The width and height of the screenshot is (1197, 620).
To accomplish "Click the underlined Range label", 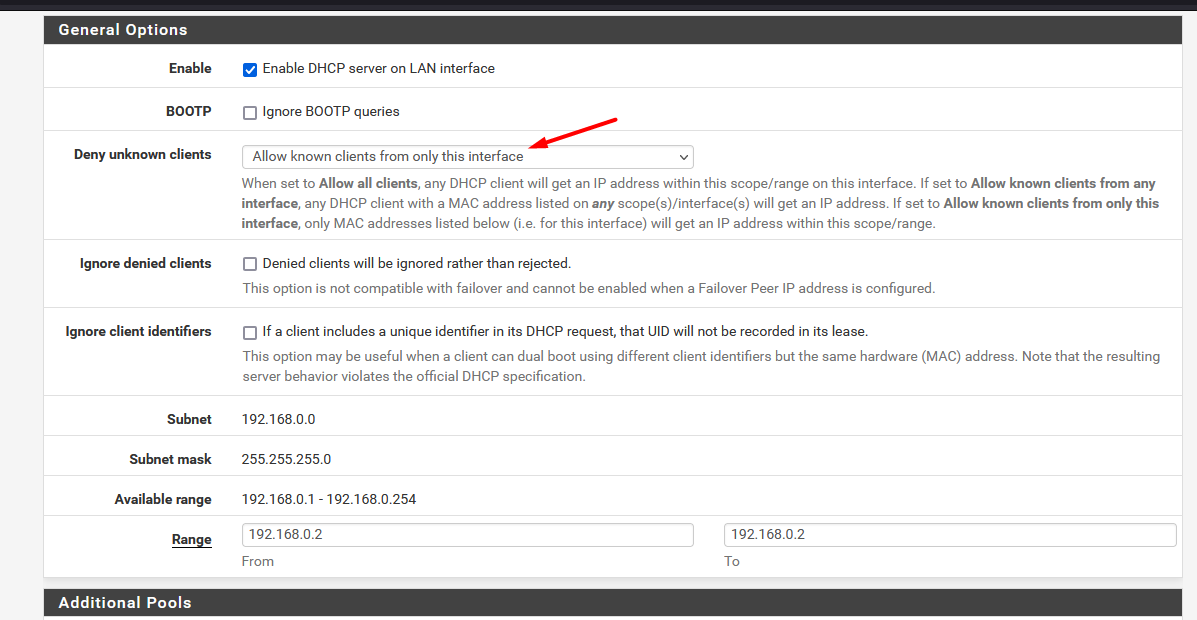I will coord(191,540).
